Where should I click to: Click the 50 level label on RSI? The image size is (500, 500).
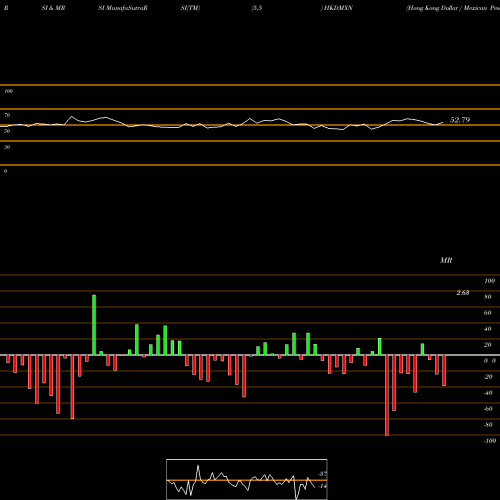(x=7, y=131)
